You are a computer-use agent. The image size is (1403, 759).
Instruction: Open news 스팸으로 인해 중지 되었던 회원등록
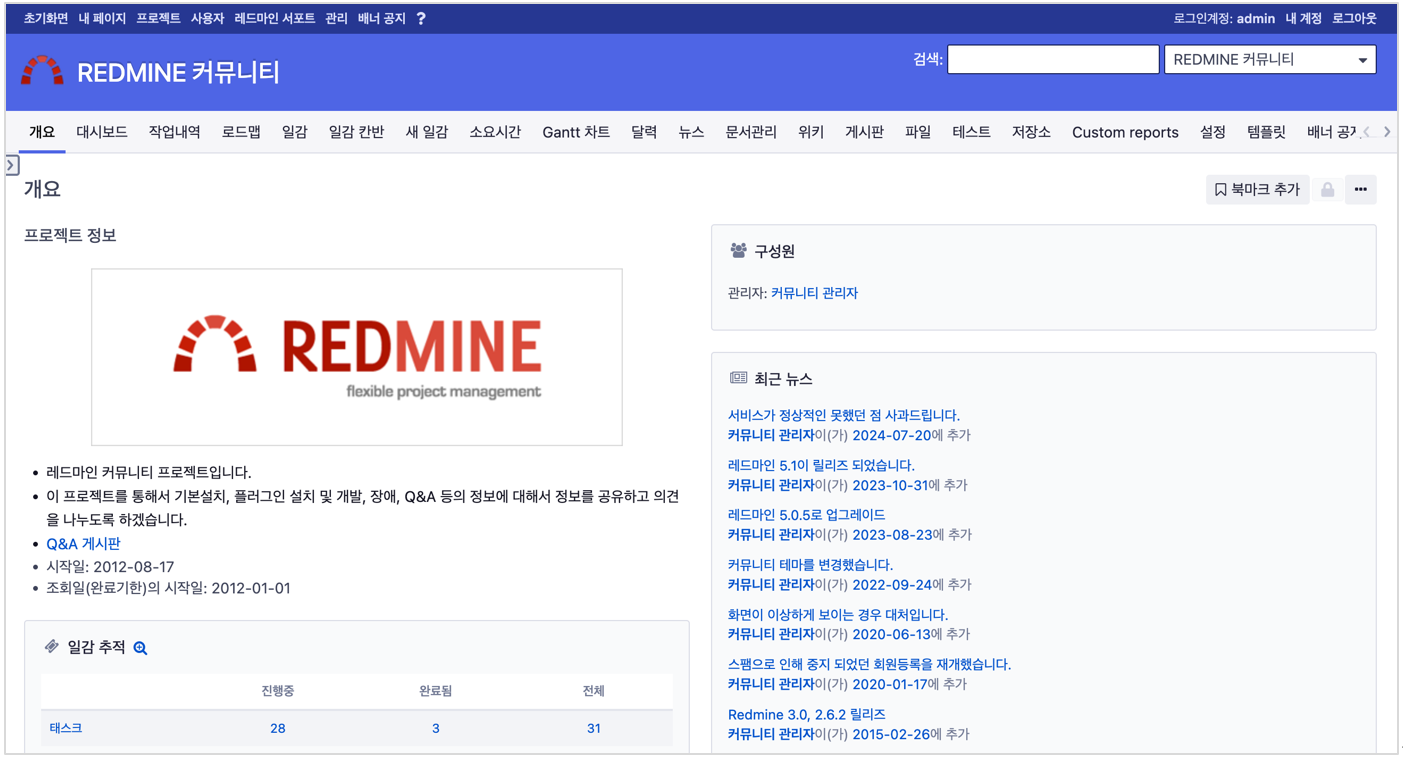click(869, 664)
